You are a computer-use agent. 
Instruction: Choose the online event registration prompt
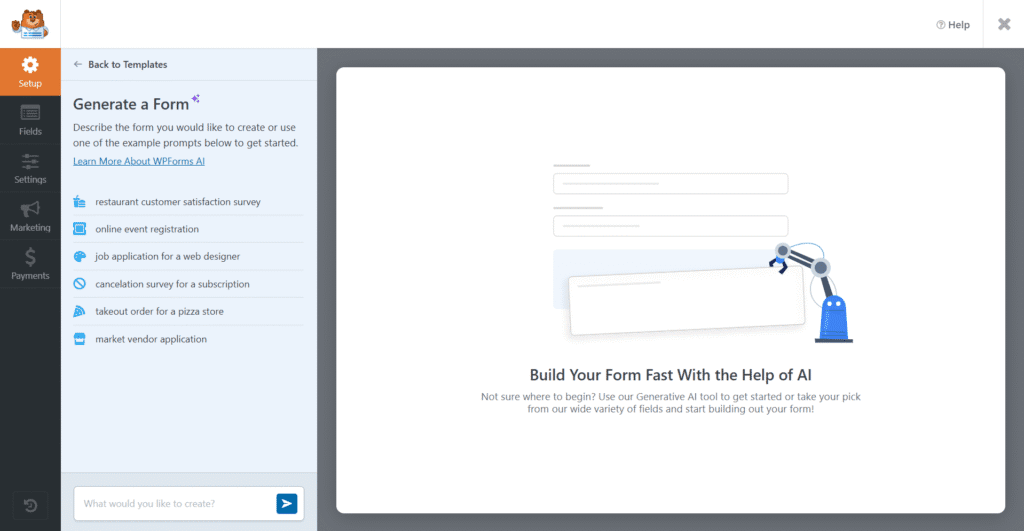tap(147, 229)
